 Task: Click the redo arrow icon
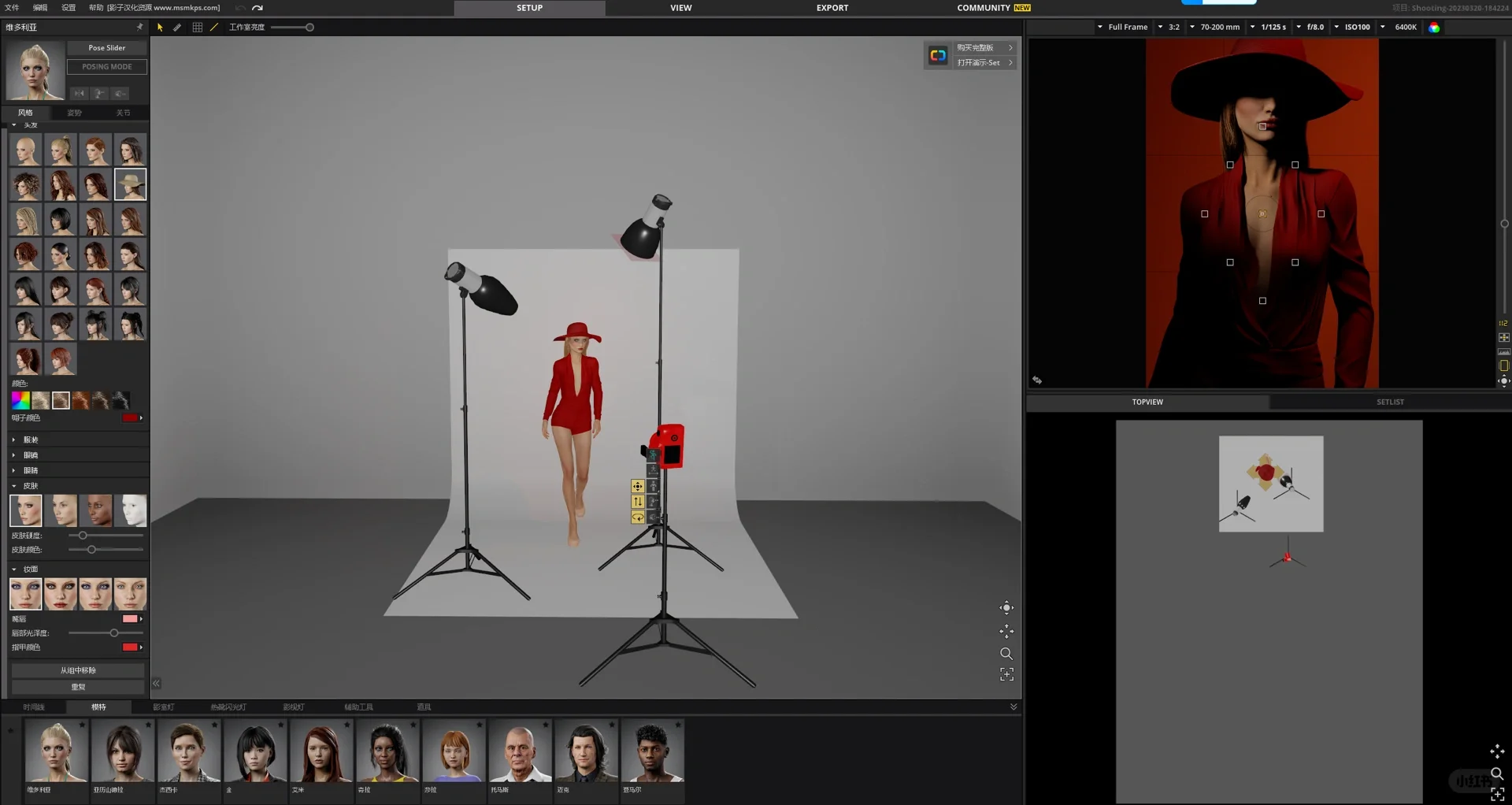[x=258, y=8]
